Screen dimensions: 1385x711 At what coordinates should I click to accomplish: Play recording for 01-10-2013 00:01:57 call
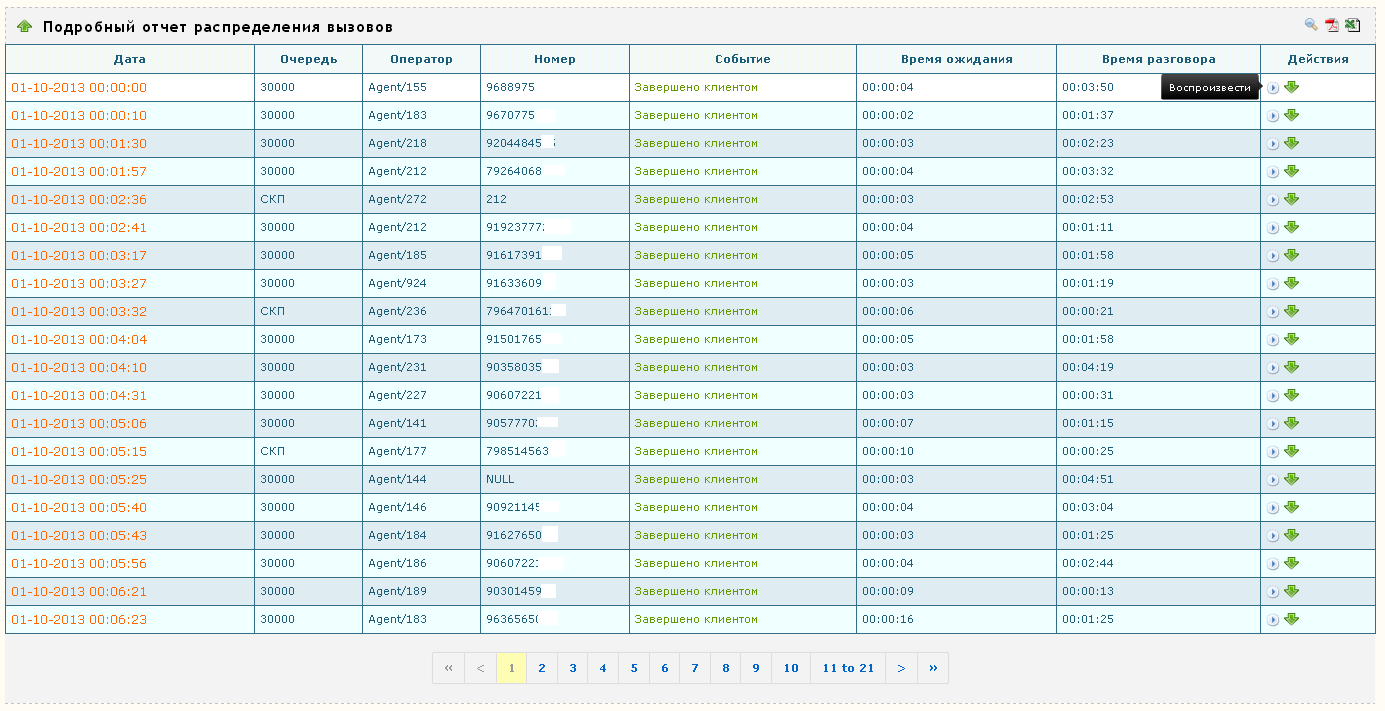tap(1273, 172)
